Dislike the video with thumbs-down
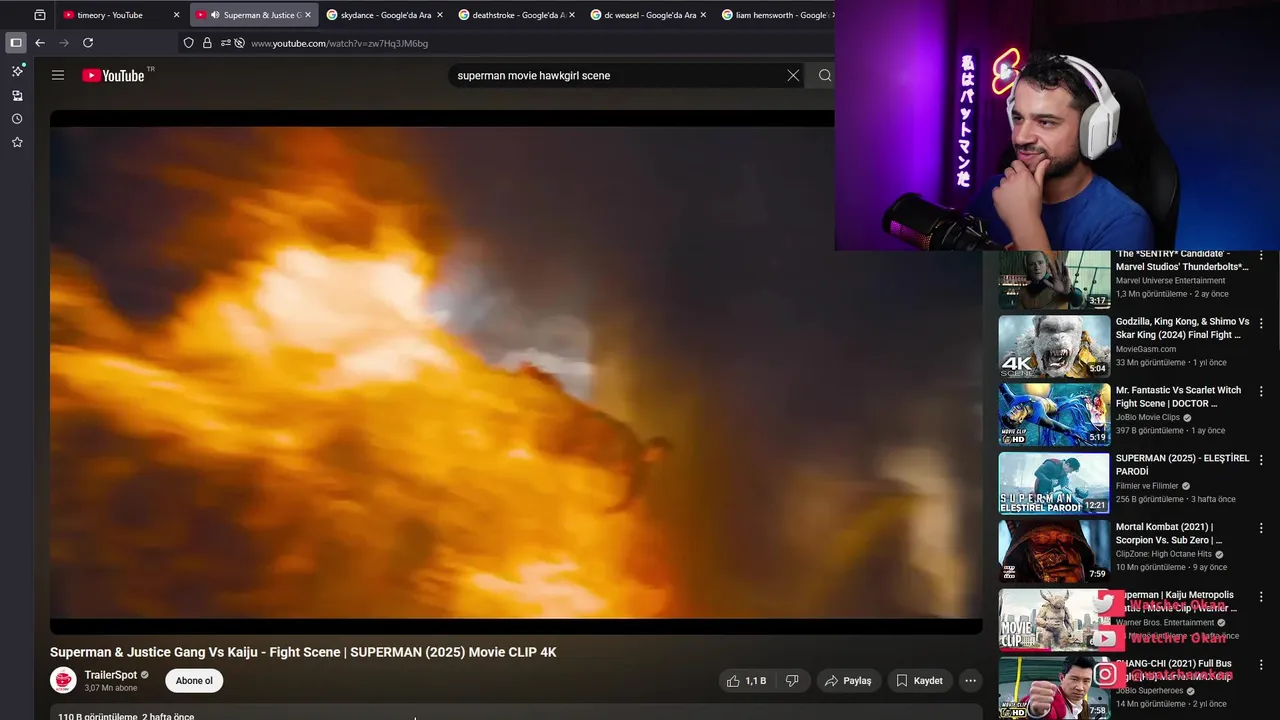1280x720 pixels. 792,681
